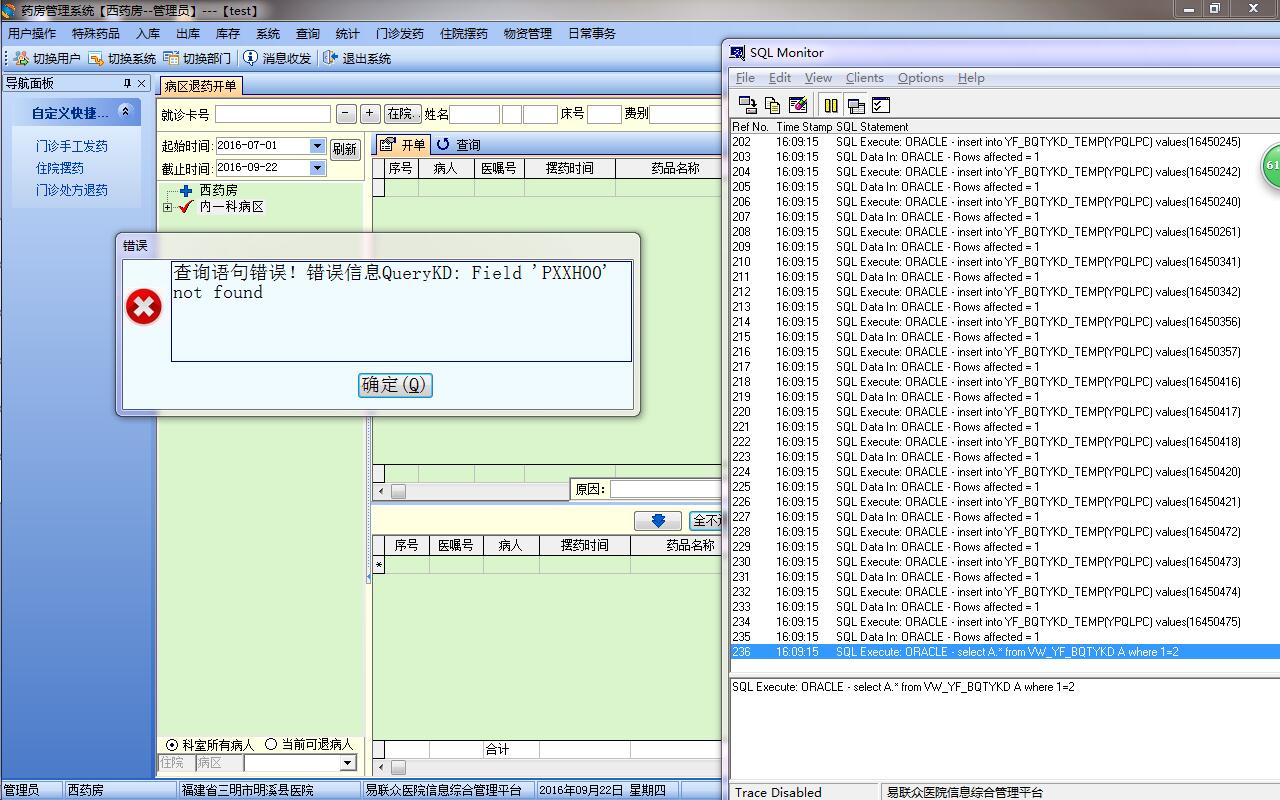Image resolution: width=1280 pixels, height=800 pixels.
Task: Click the 切换部门 switch department toolbar icon
Action: (x=171, y=58)
